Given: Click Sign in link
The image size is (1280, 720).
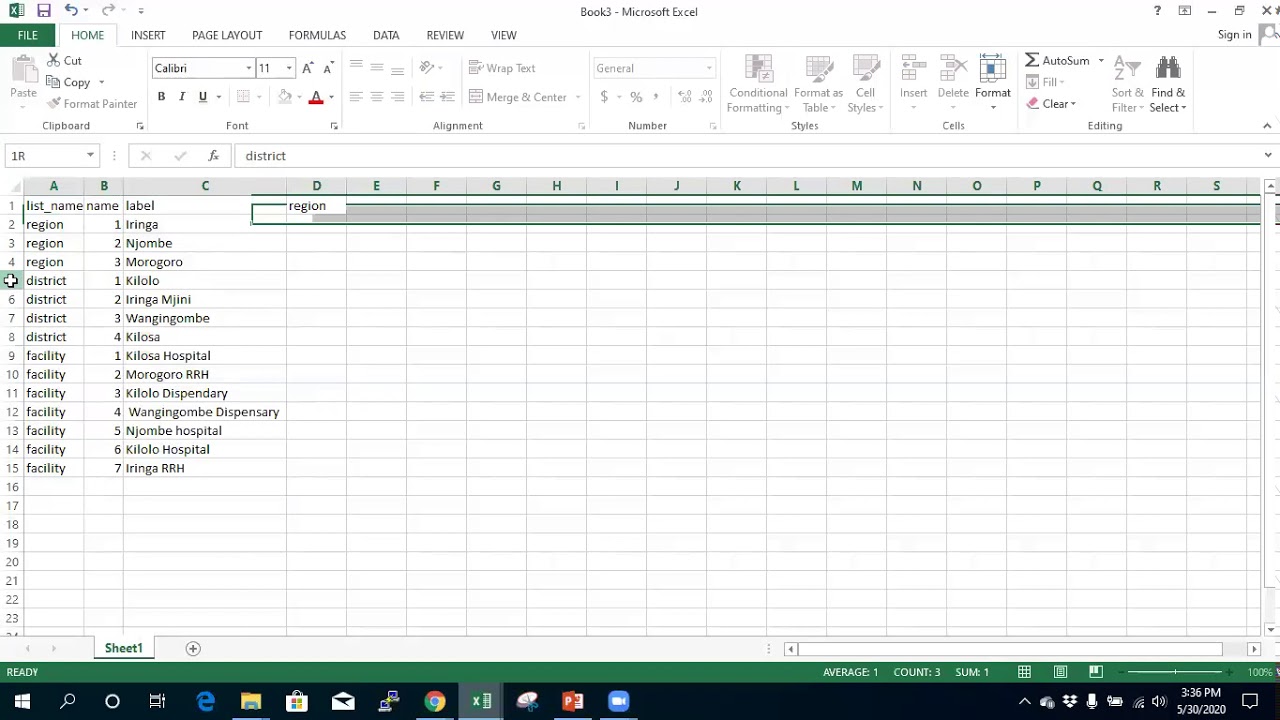Looking at the screenshot, I should [x=1234, y=35].
